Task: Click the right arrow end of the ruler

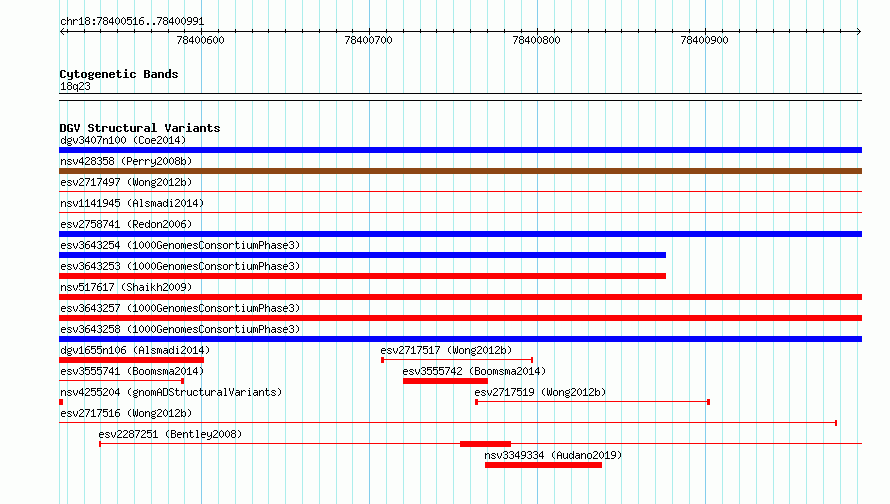Action: pyautogui.click(x=859, y=32)
